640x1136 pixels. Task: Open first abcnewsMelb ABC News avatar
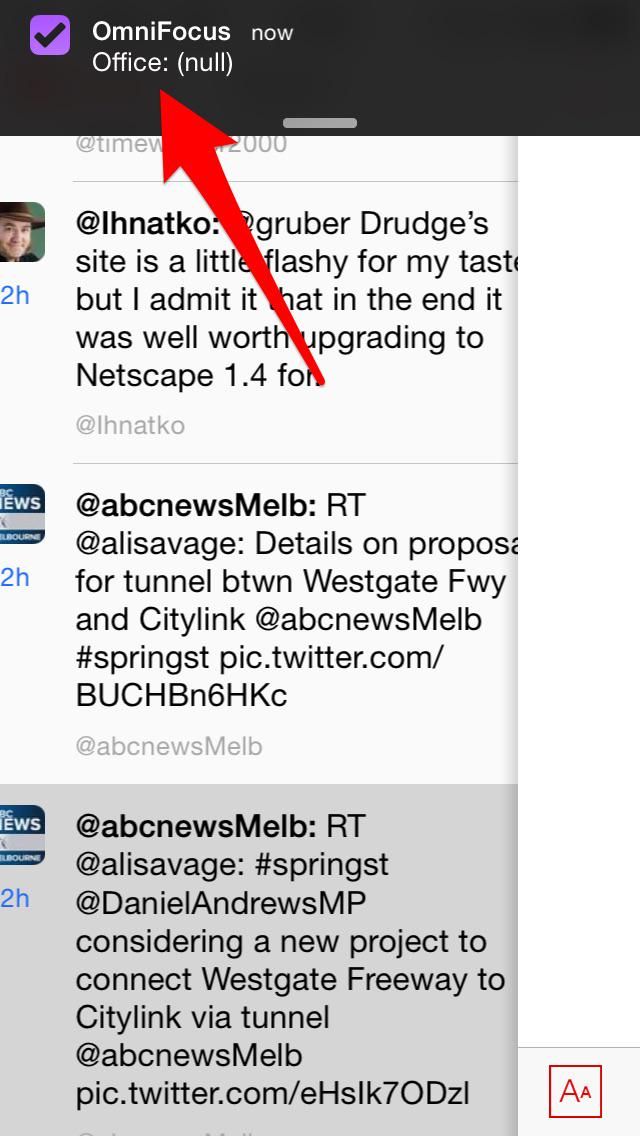click(x=22, y=514)
